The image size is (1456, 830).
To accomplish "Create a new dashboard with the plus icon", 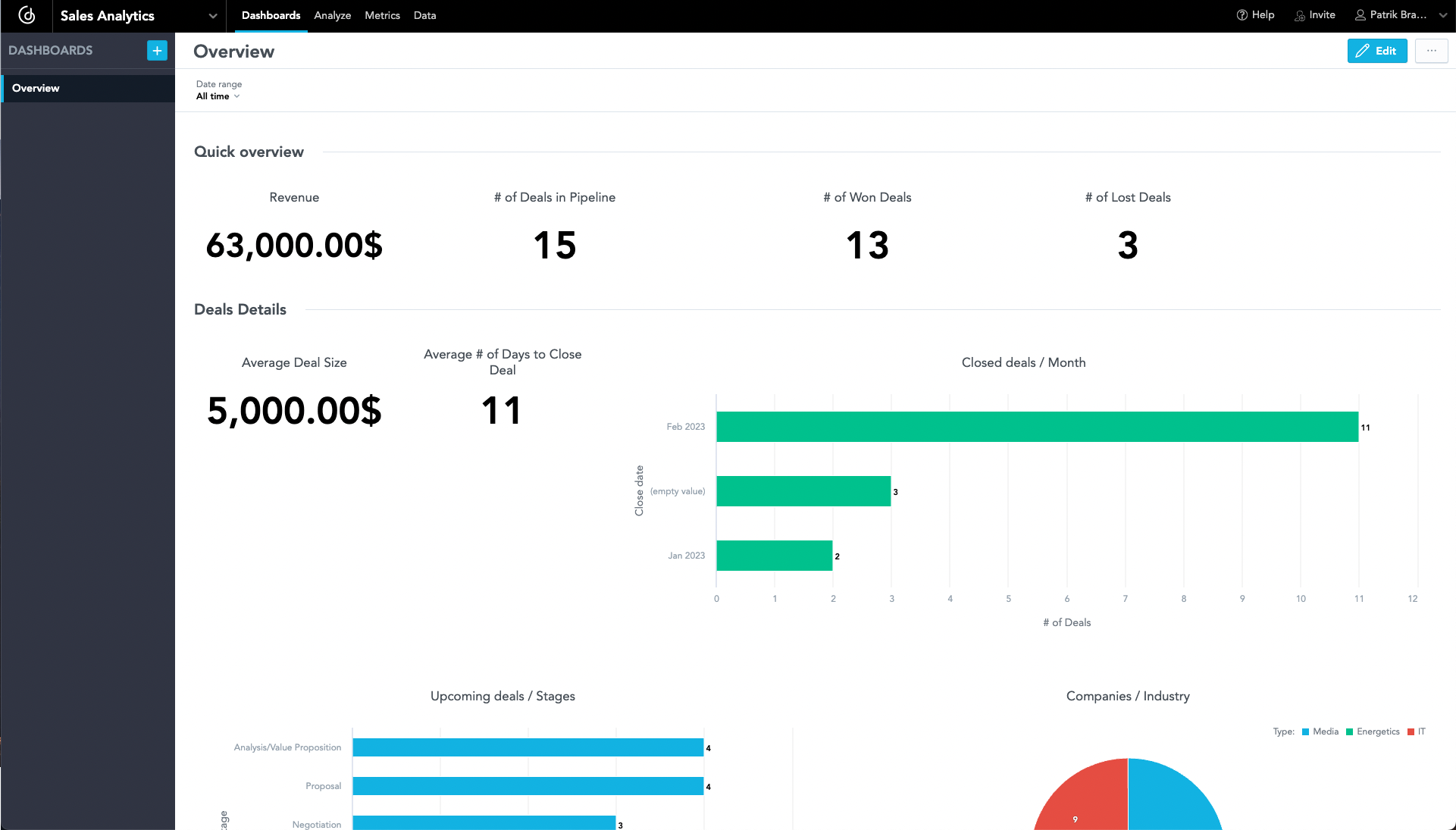I will click(157, 50).
